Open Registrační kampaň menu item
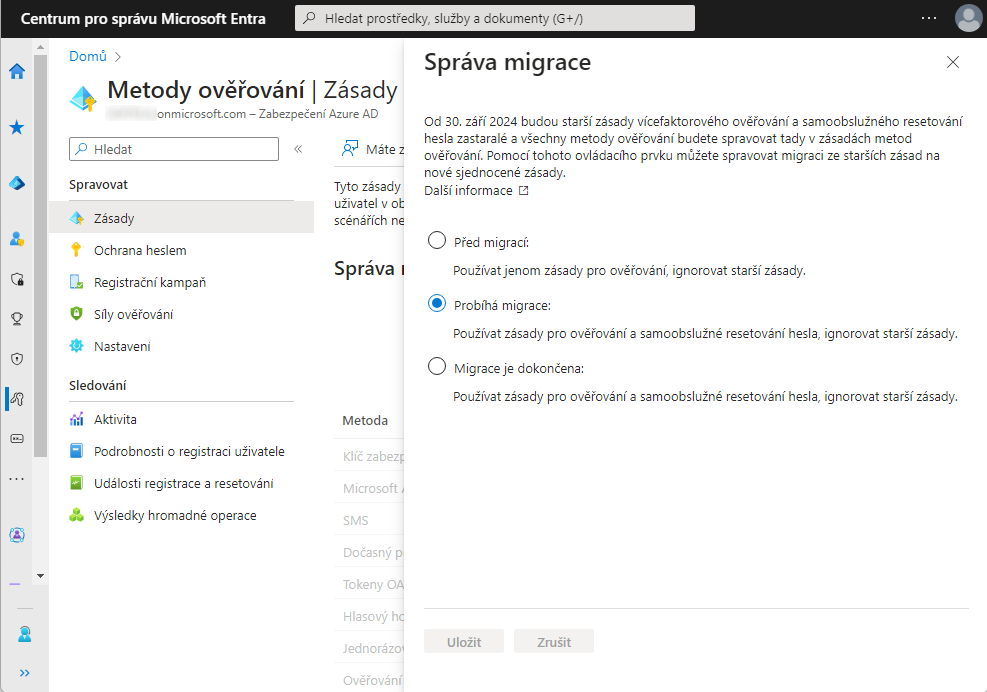Viewport: 987px width, 692px height. (x=181, y=282)
